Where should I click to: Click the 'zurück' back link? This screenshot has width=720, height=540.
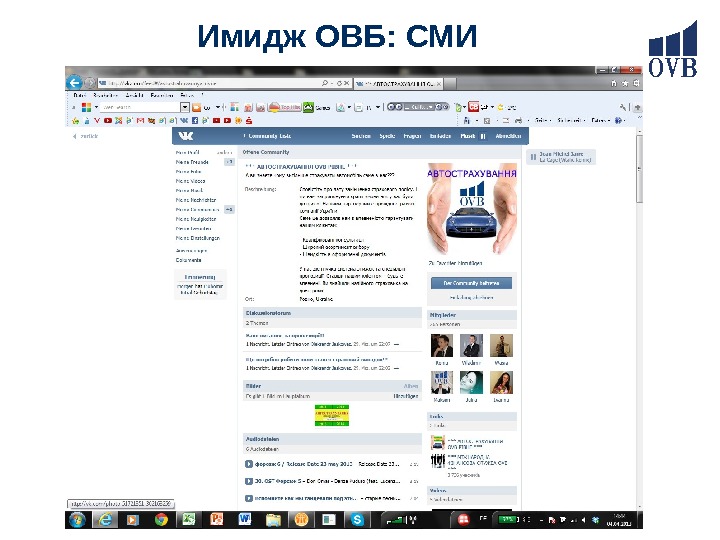point(86,136)
